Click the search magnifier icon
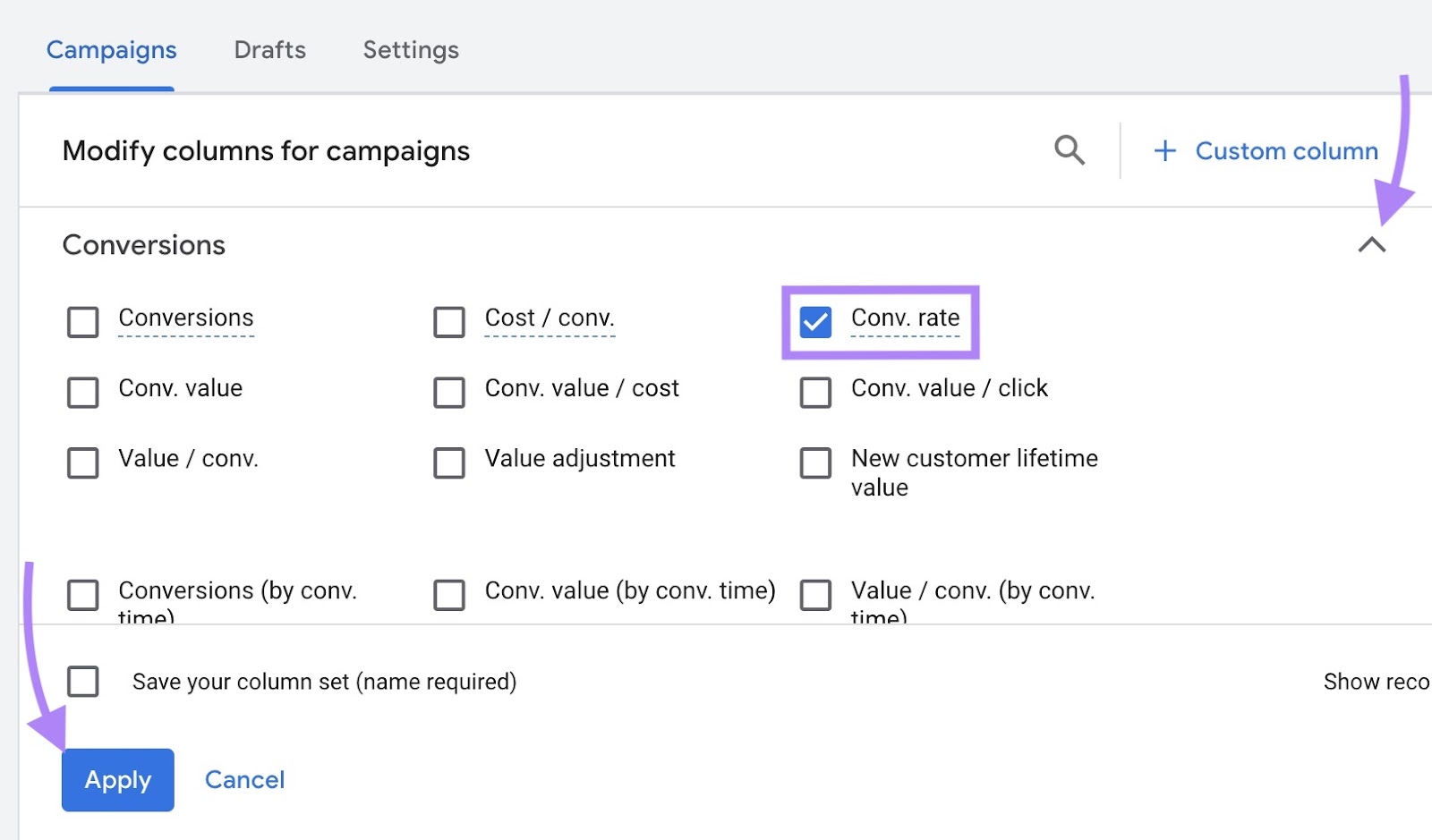 (x=1070, y=150)
